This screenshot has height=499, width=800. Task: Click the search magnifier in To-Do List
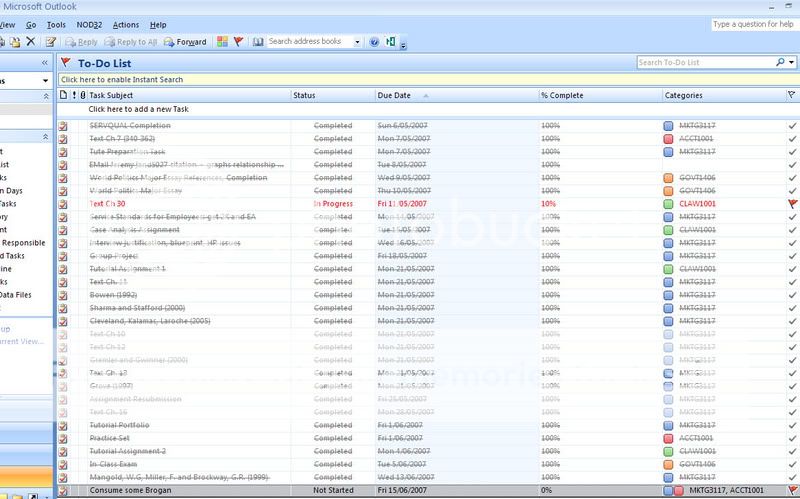coord(780,62)
